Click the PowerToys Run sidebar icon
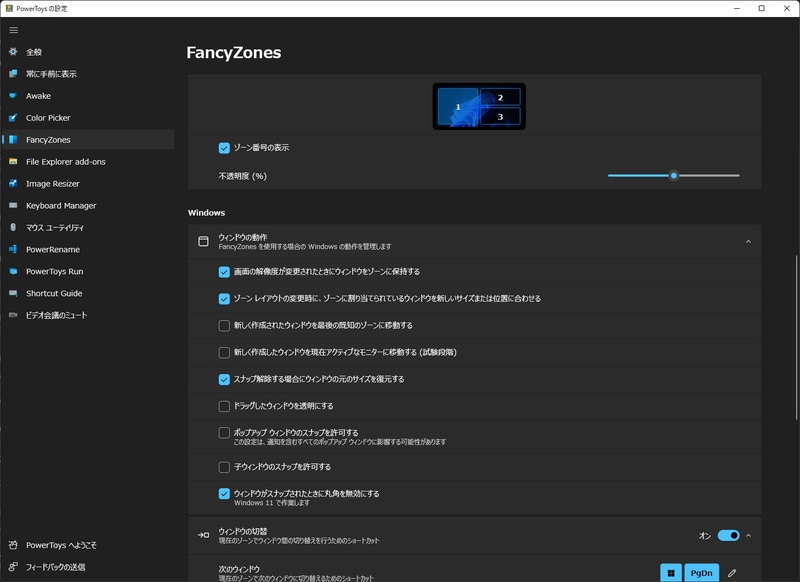This screenshot has height=582, width=800. [x=14, y=271]
